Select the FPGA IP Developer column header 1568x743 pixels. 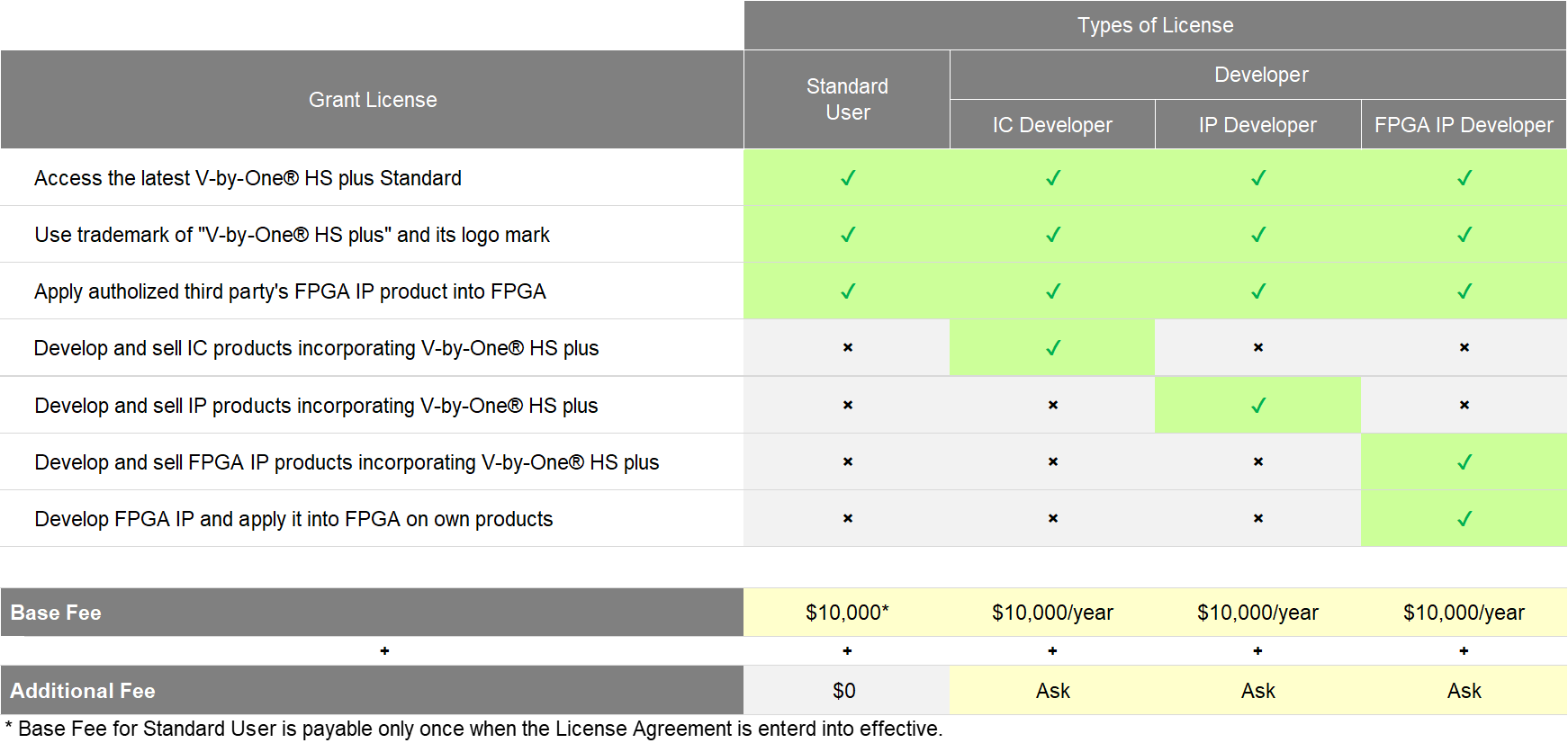click(x=1464, y=125)
